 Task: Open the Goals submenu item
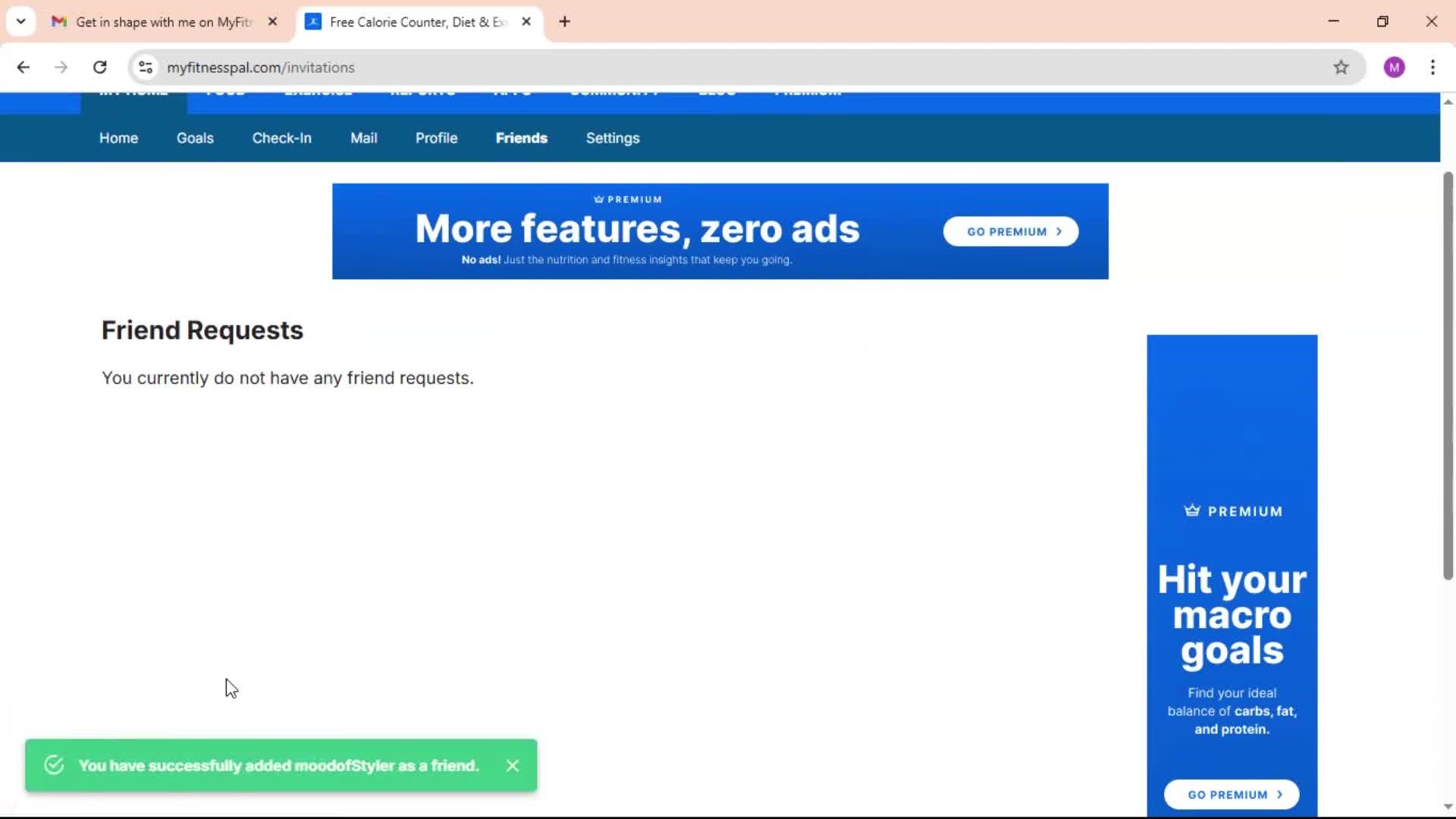[x=195, y=138]
